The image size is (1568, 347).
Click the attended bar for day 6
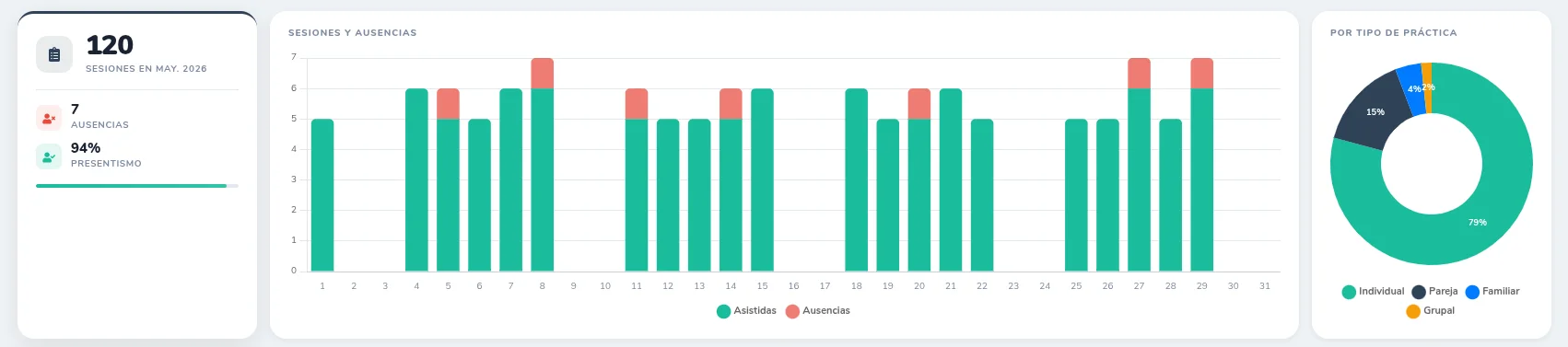click(479, 195)
